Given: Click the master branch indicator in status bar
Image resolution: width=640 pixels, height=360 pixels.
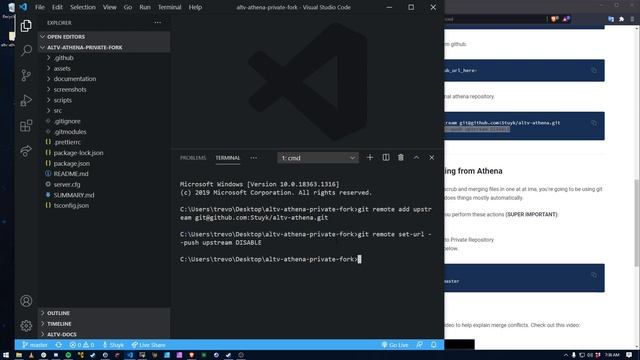Looking at the screenshot, I should [x=35, y=345].
